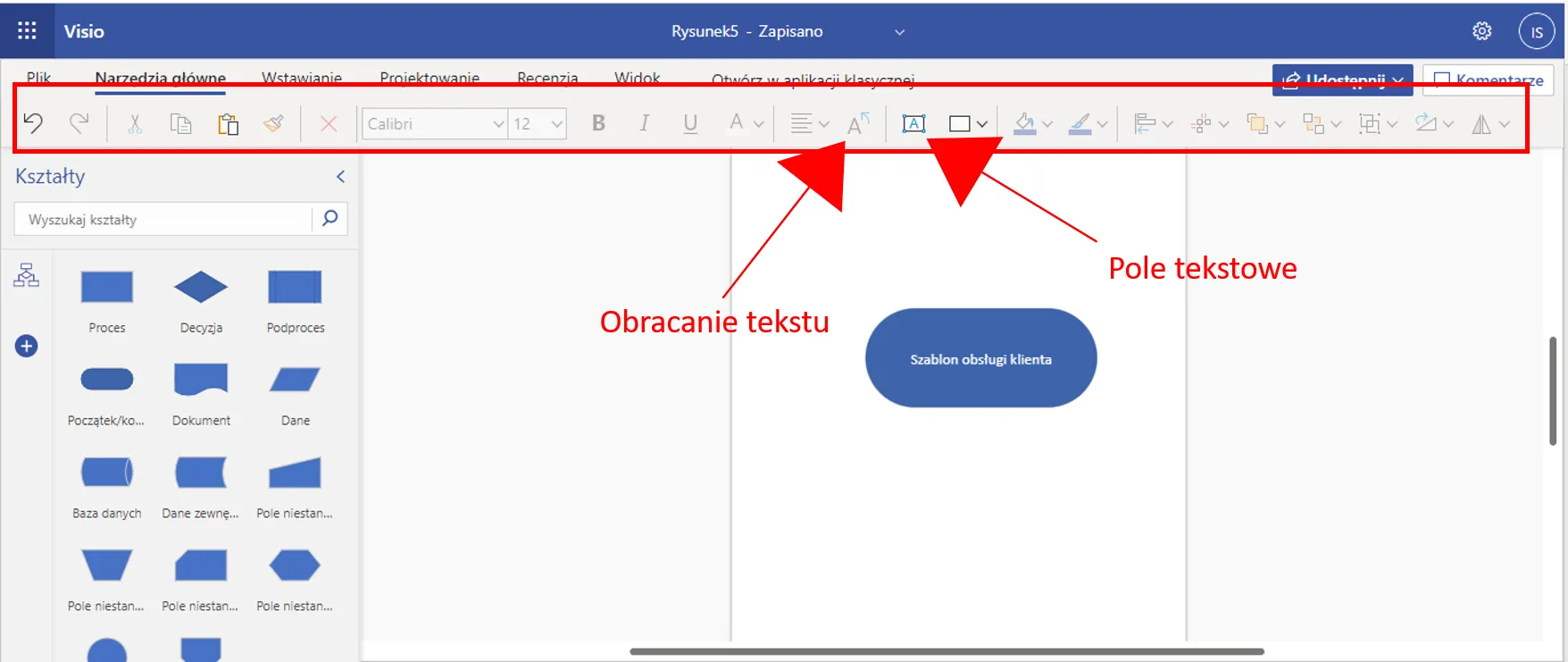
Task: Open settings gear icon
Action: point(1481,31)
